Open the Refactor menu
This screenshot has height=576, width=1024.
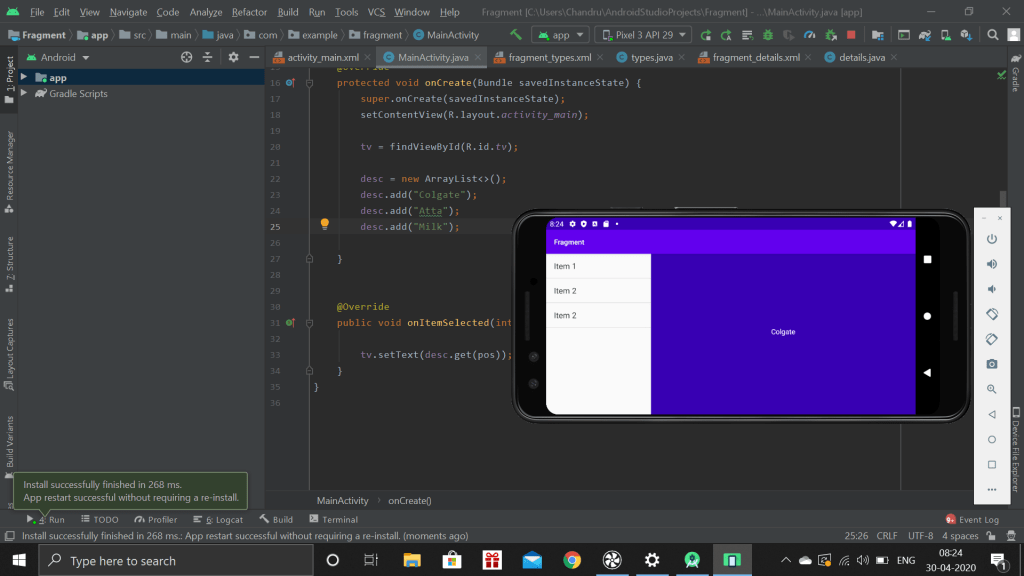pos(249,12)
